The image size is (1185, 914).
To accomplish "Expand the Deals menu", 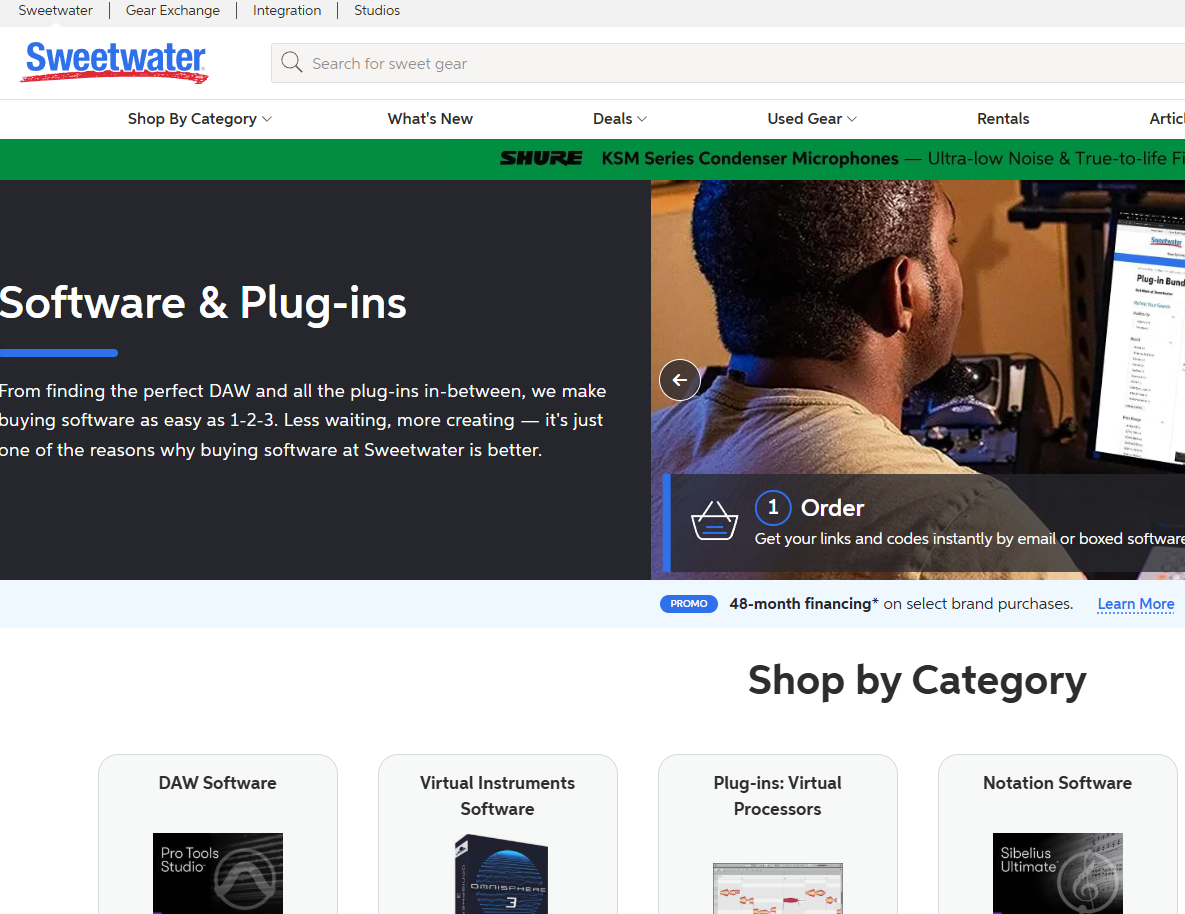I will pyautogui.click(x=619, y=119).
